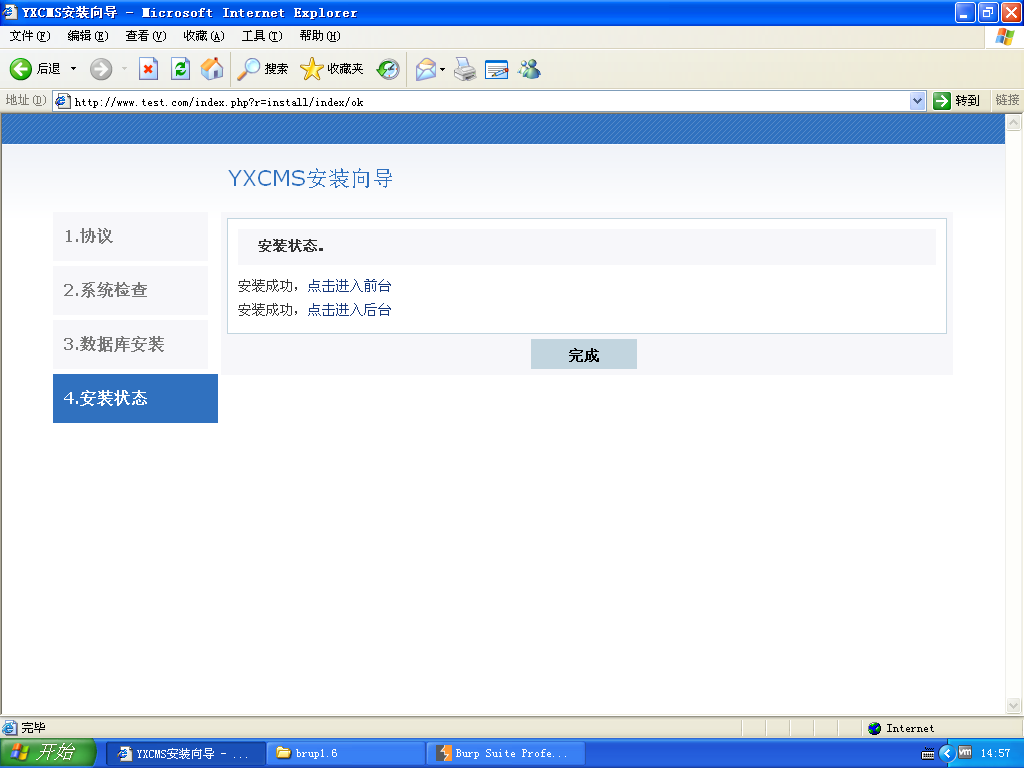Restore down the Internet Explorer window
The width and height of the screenshot is (1024, 768).
987,12
